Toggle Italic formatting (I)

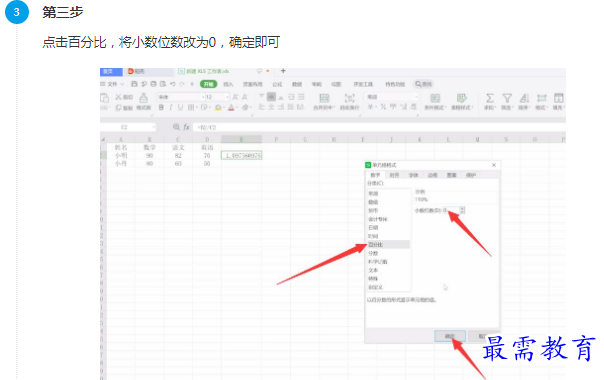[x=171, y=108]
